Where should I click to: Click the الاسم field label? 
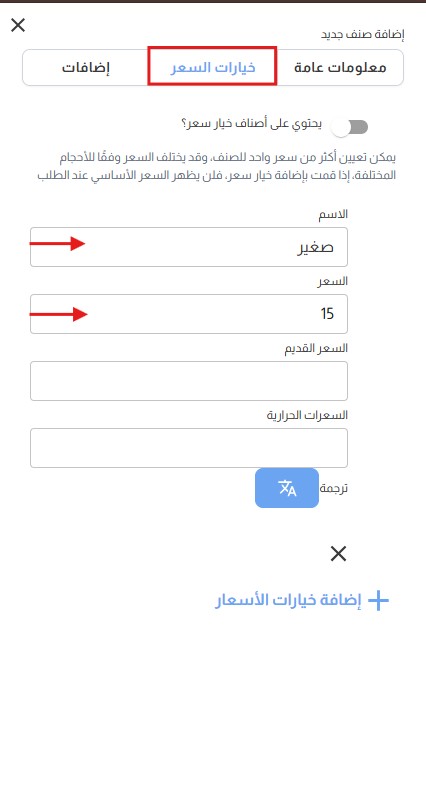click(335, 214)
